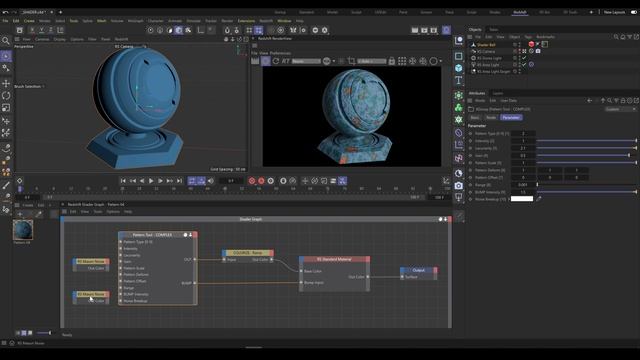The image size is (640, 360).
Task: Open the Mesh menu
Action: (102, 21)
